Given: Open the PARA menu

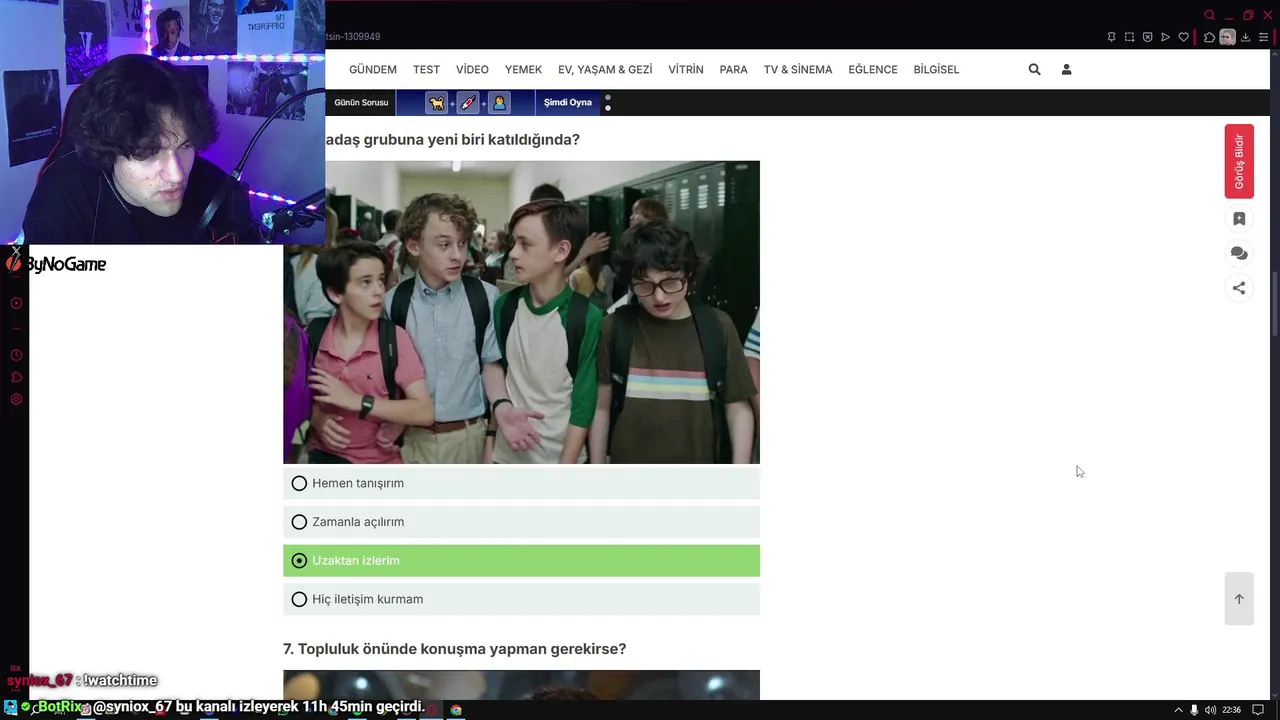Looking at the screenshot, I should [x=733, y=69].
